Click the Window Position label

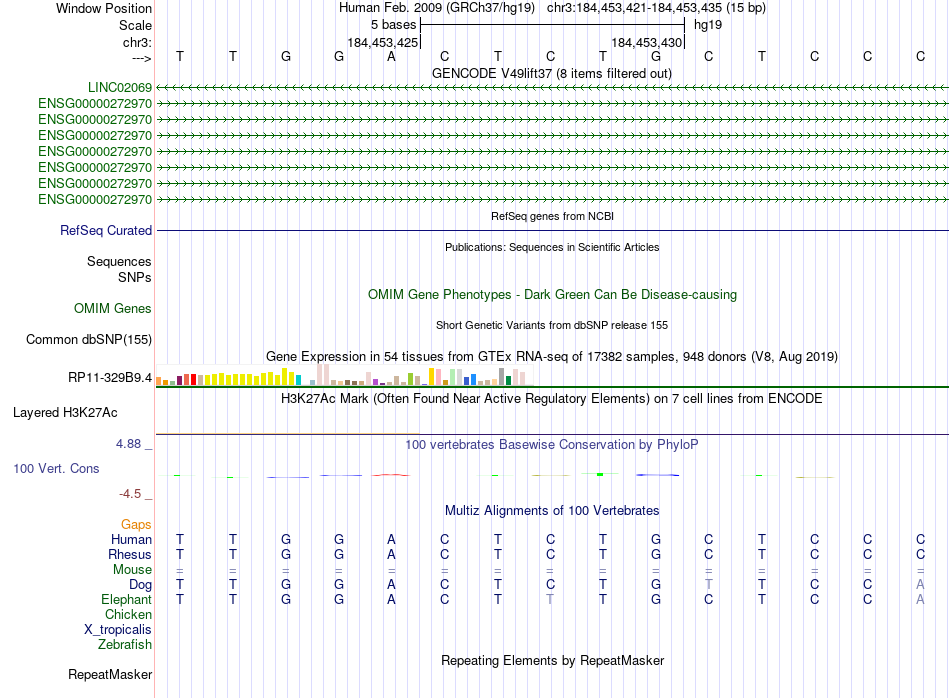coord(104,8)
